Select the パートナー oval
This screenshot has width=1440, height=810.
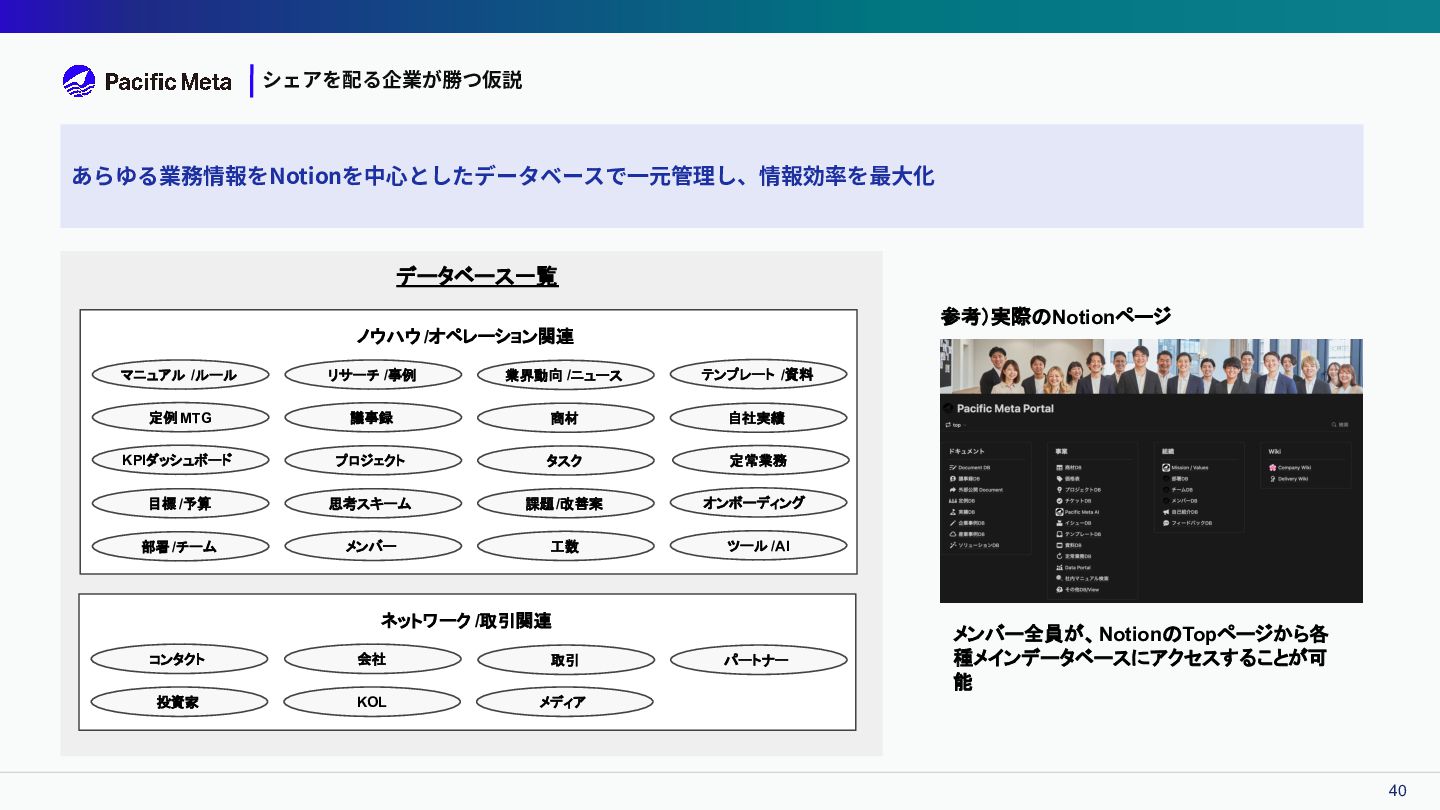click(758, 660)
